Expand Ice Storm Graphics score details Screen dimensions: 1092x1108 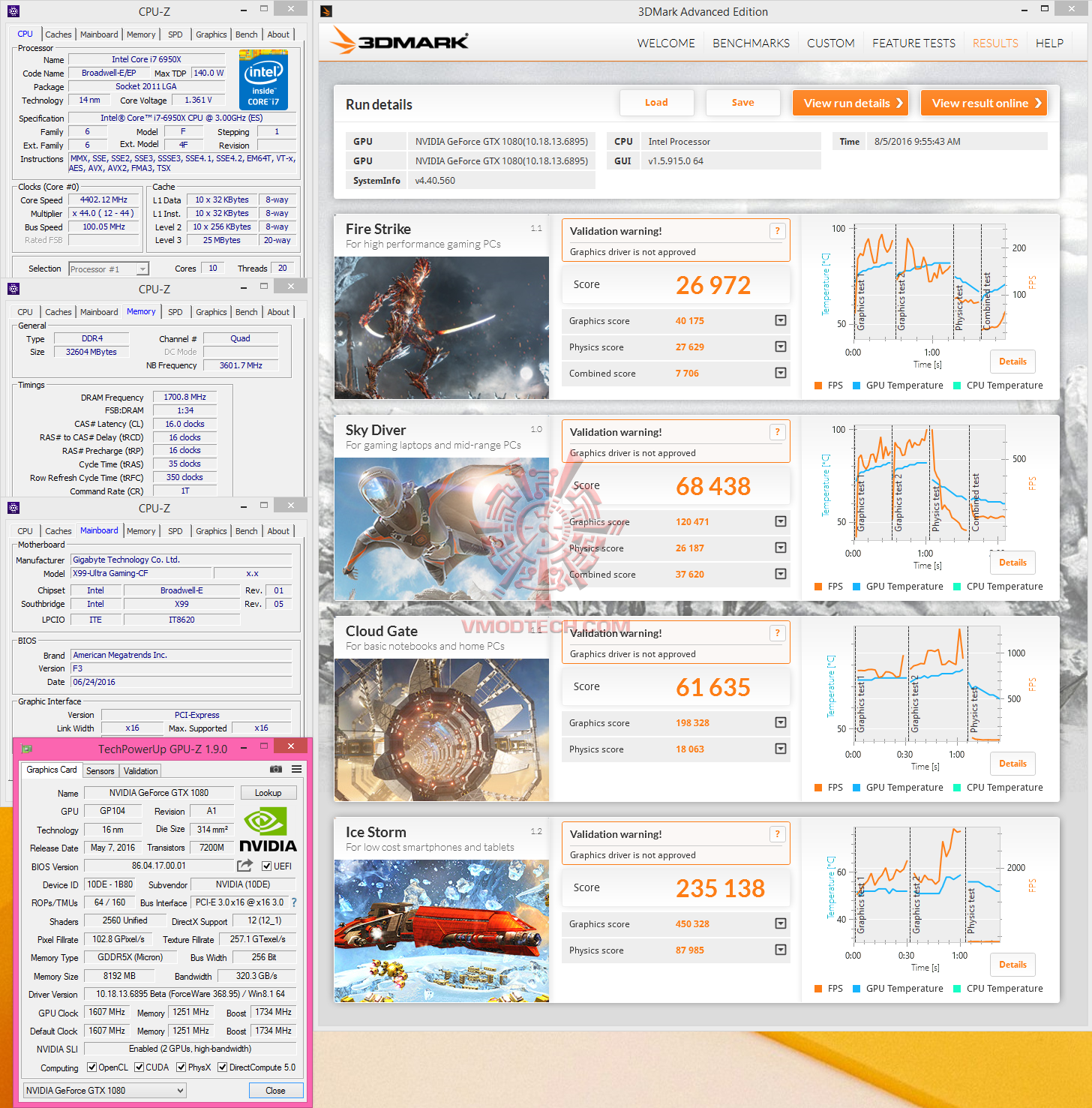781,923
